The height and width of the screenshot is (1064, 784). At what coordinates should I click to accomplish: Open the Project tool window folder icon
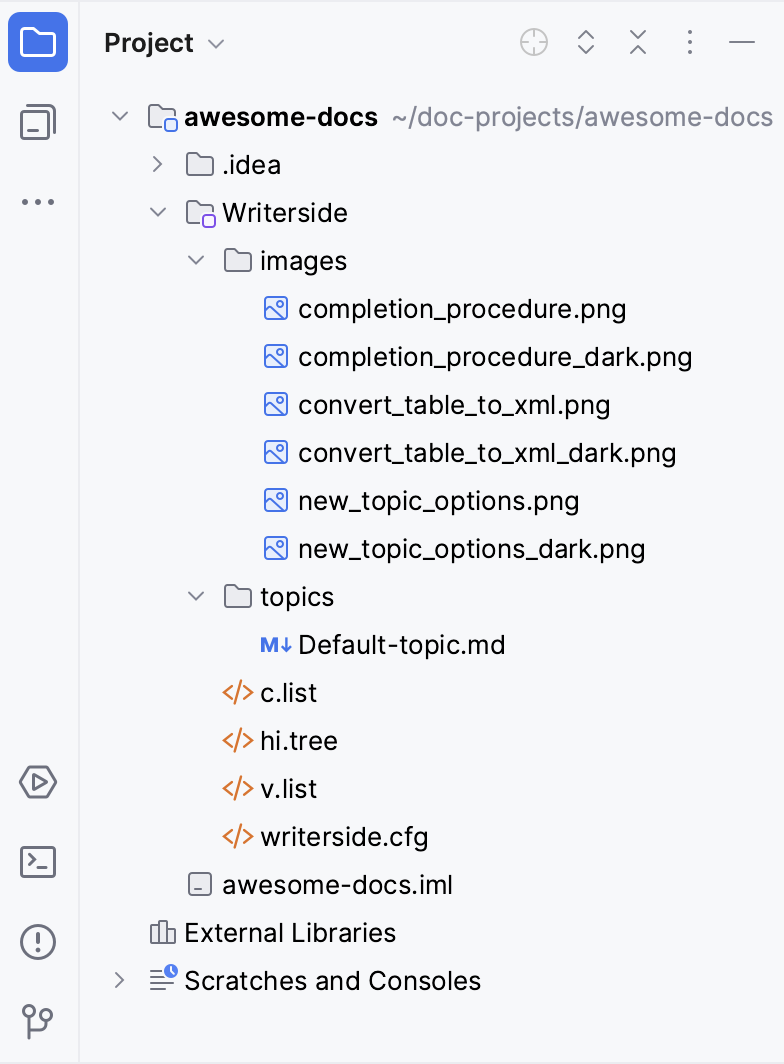click(38, 43)
